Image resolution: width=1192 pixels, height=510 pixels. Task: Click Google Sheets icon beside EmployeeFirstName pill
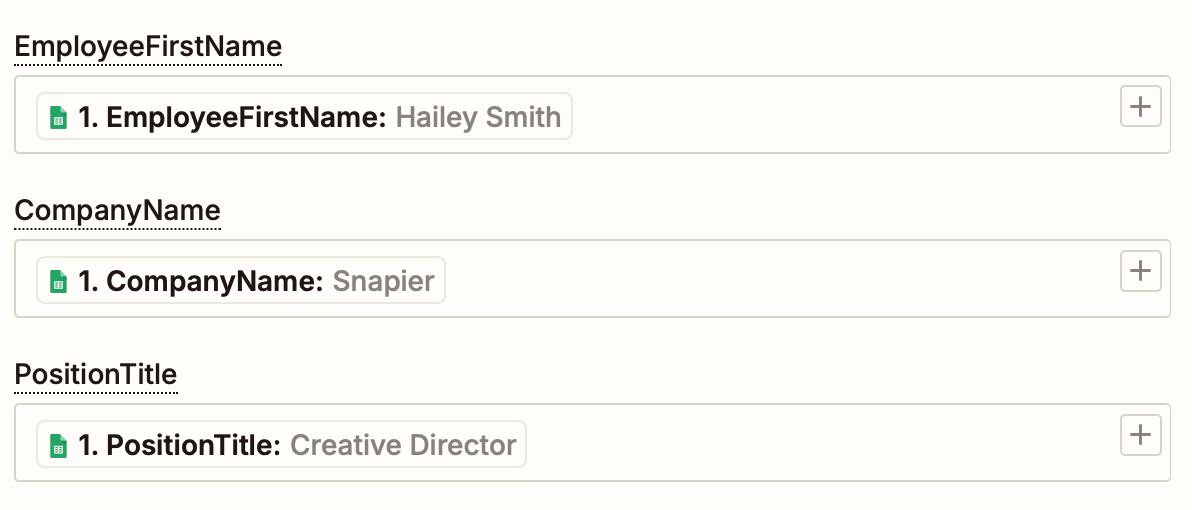pos(59,117)
